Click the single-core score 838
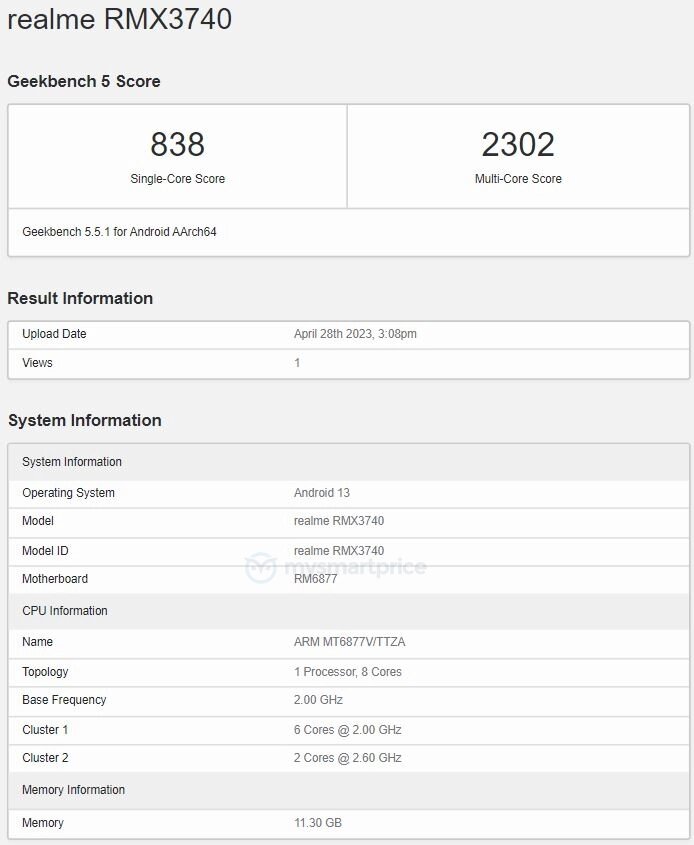Screen dimensions: 694x845 [177, 144]
